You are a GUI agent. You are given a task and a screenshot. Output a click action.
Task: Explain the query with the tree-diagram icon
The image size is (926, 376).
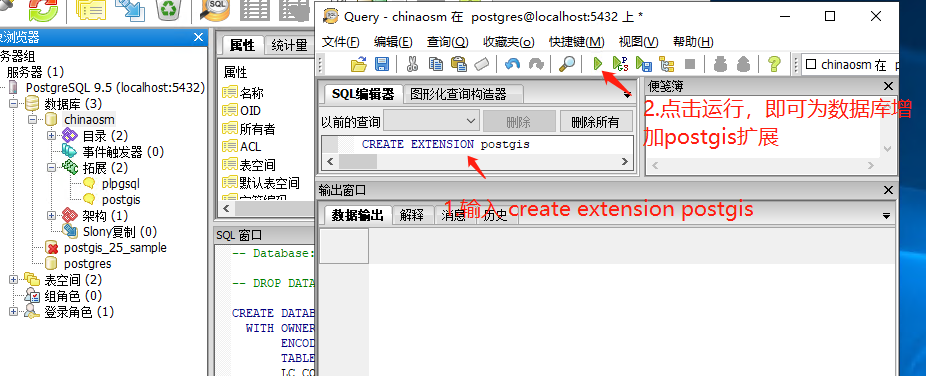coord(667,64)
